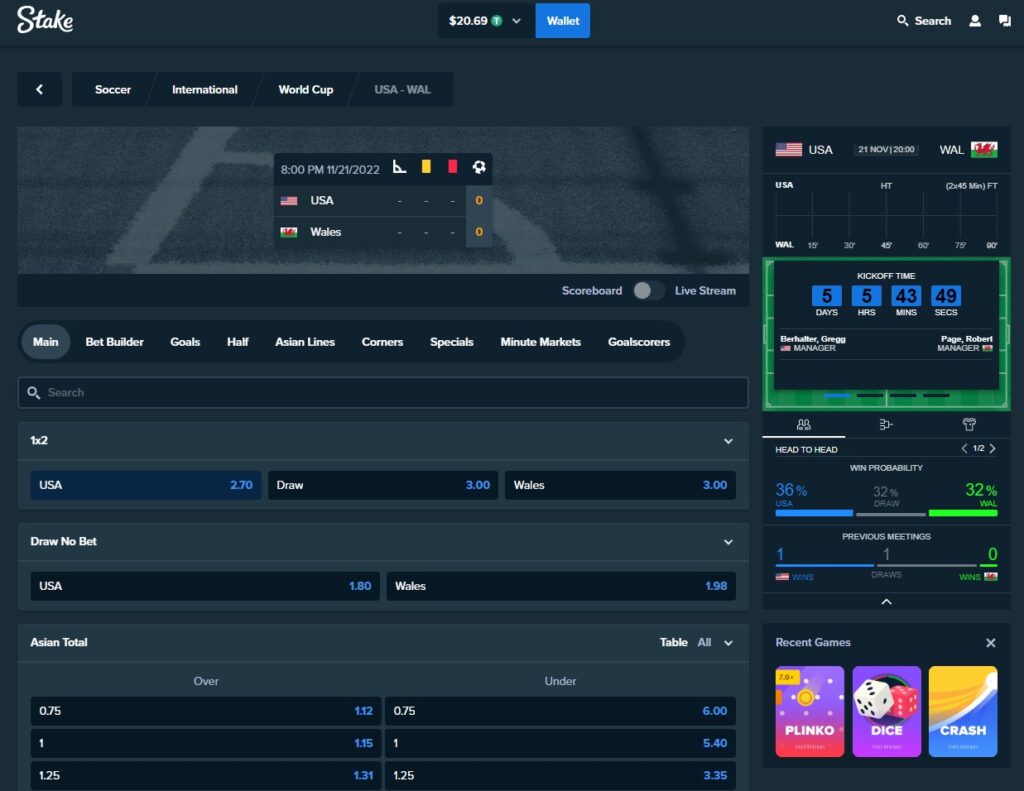Pick Under 1.25 at 3.35
1024x791 pixels.
coord(560,775)
